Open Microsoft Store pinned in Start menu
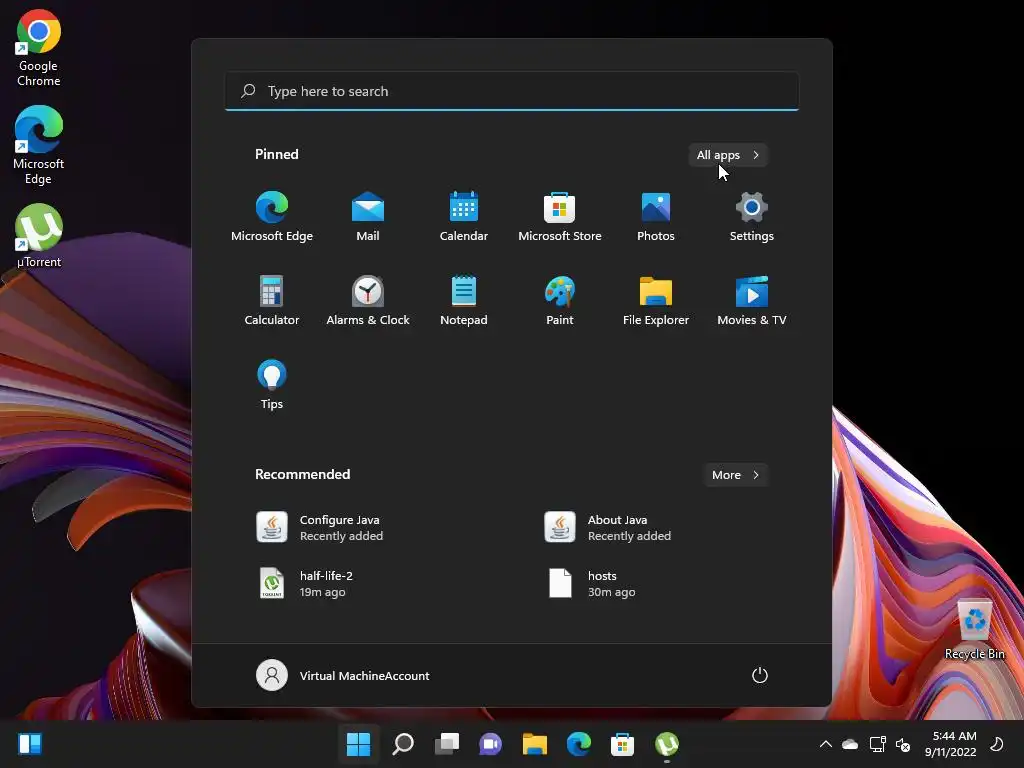This screenshot has height=768, width=1024. click(x=560, y=217)
